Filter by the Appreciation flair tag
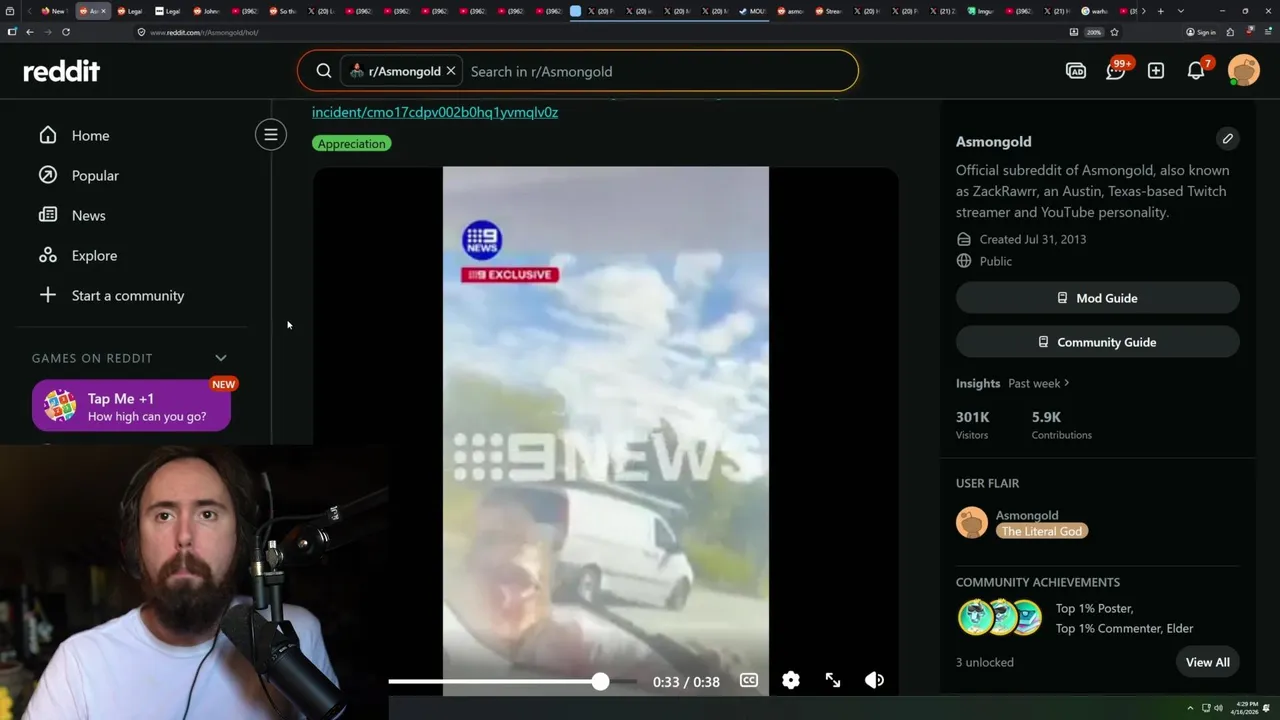Viewport: 1280px width, 720px height. pyautogui.click(x=351, y=143)
